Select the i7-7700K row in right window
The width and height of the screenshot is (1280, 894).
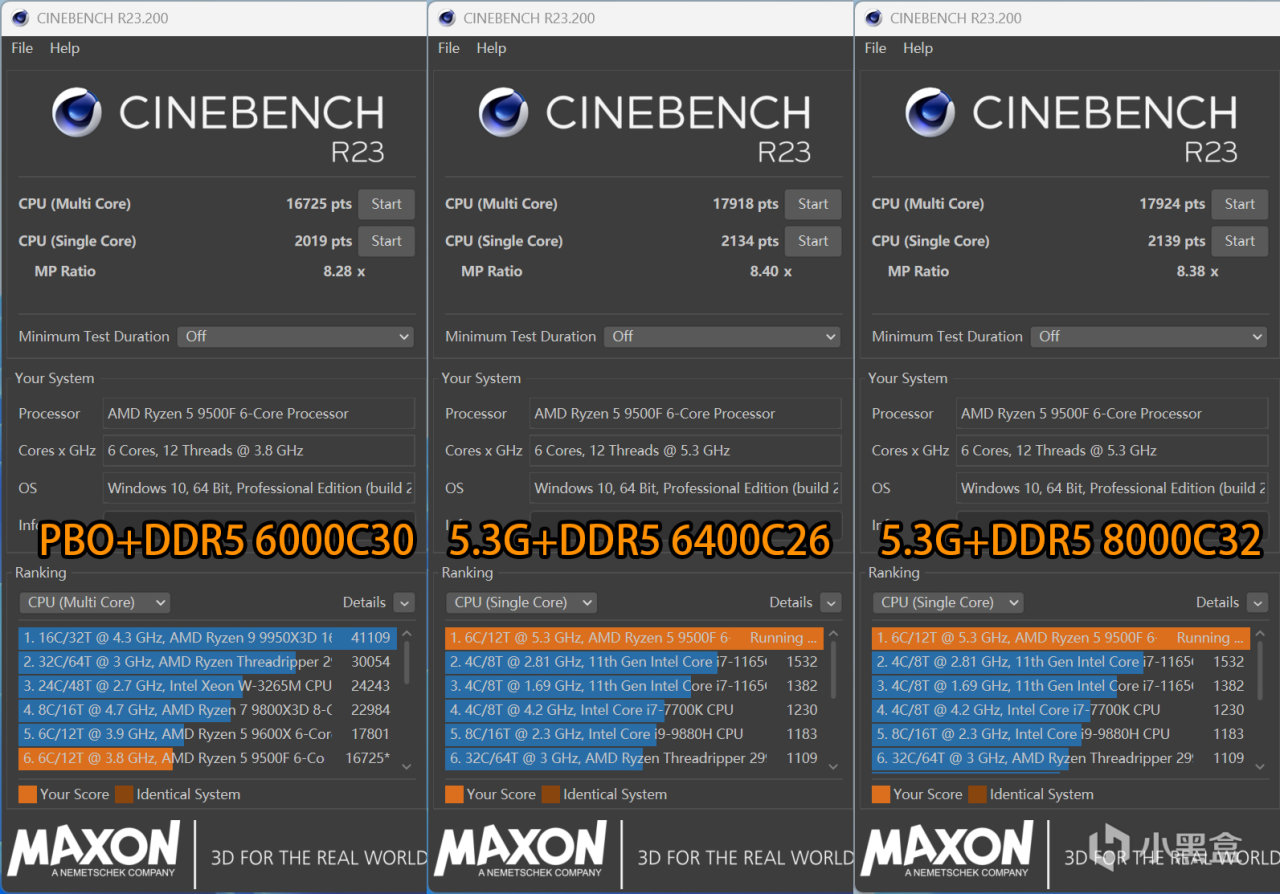pyautogui.click(x=1061, y=710)
